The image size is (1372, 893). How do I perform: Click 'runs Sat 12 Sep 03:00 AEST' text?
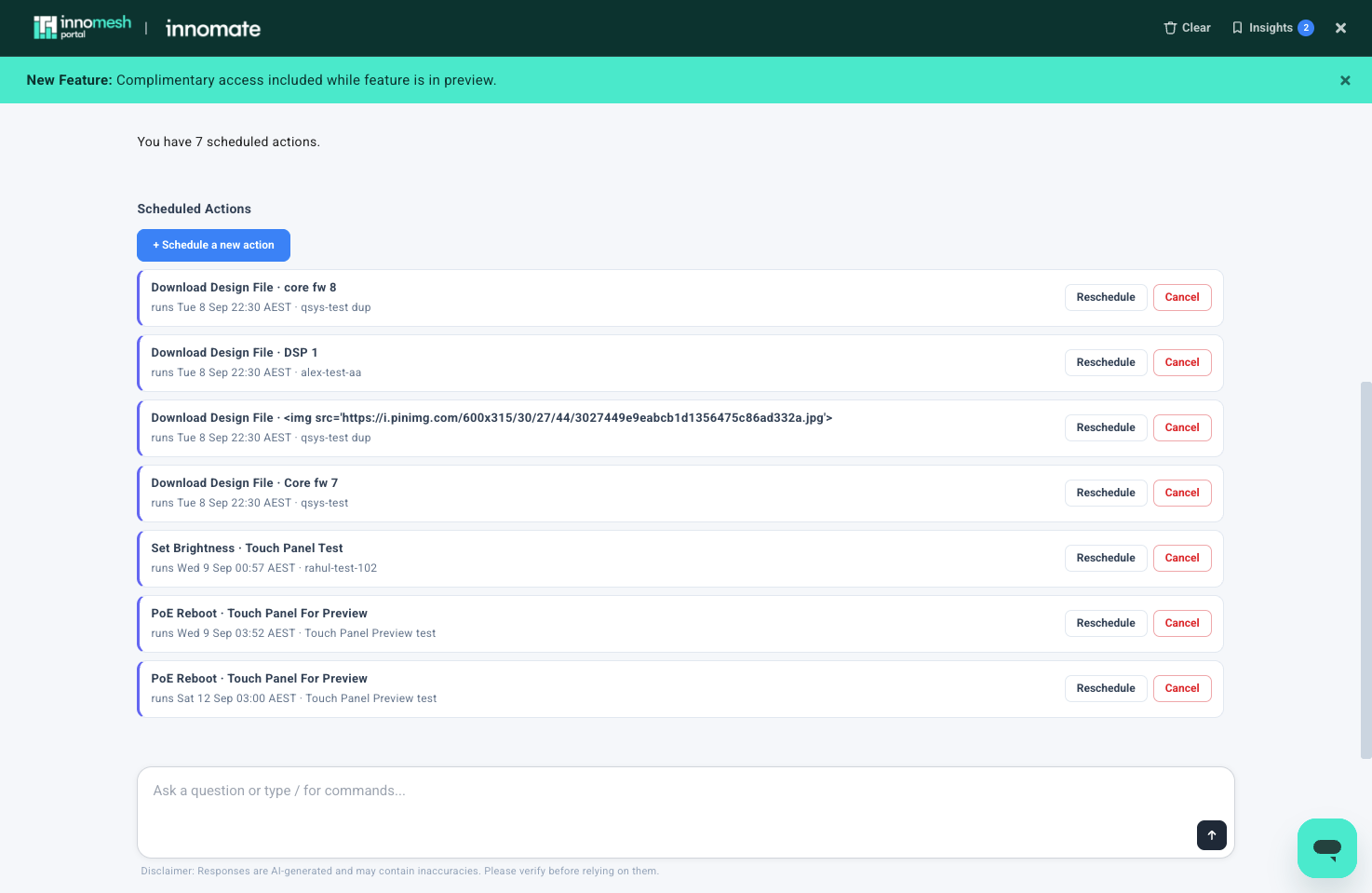pos(223,698)
